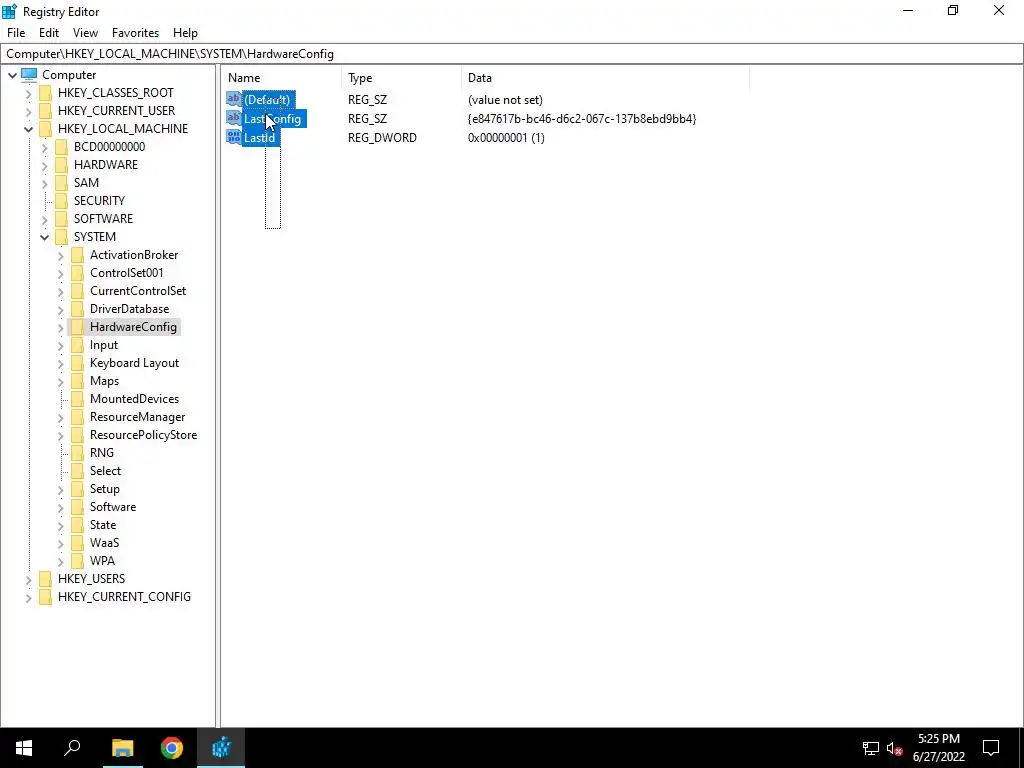Click the SECURITY folder icon
The image size is (1024, 768).
pos(61,200)
